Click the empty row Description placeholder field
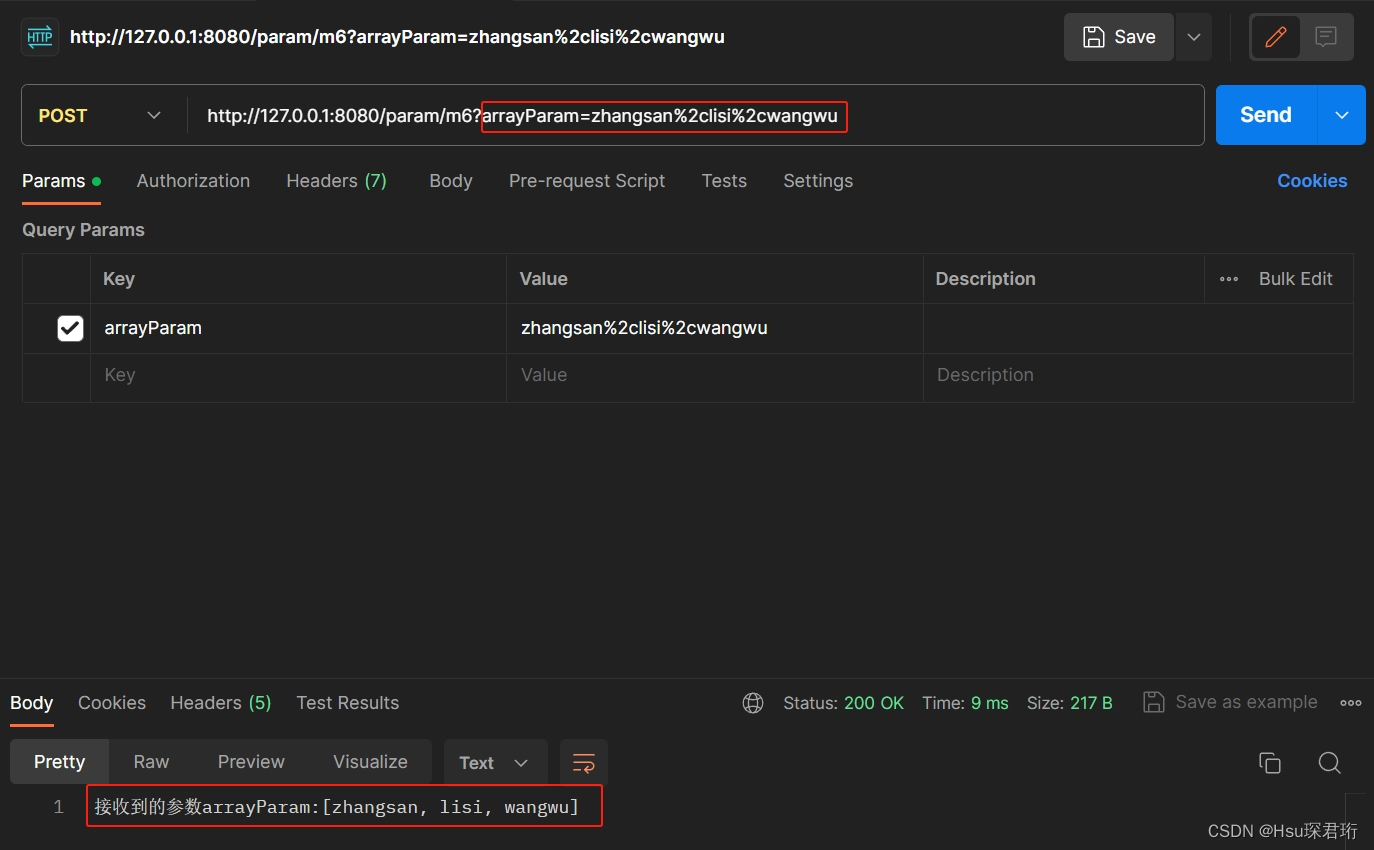The width and height of the screenshot is (1374, 850). pos(1138,378)
